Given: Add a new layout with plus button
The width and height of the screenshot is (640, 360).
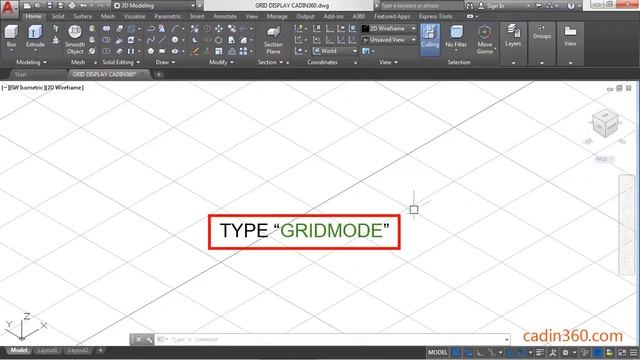Looking at the screenshot, I should [x=100, y=351].
